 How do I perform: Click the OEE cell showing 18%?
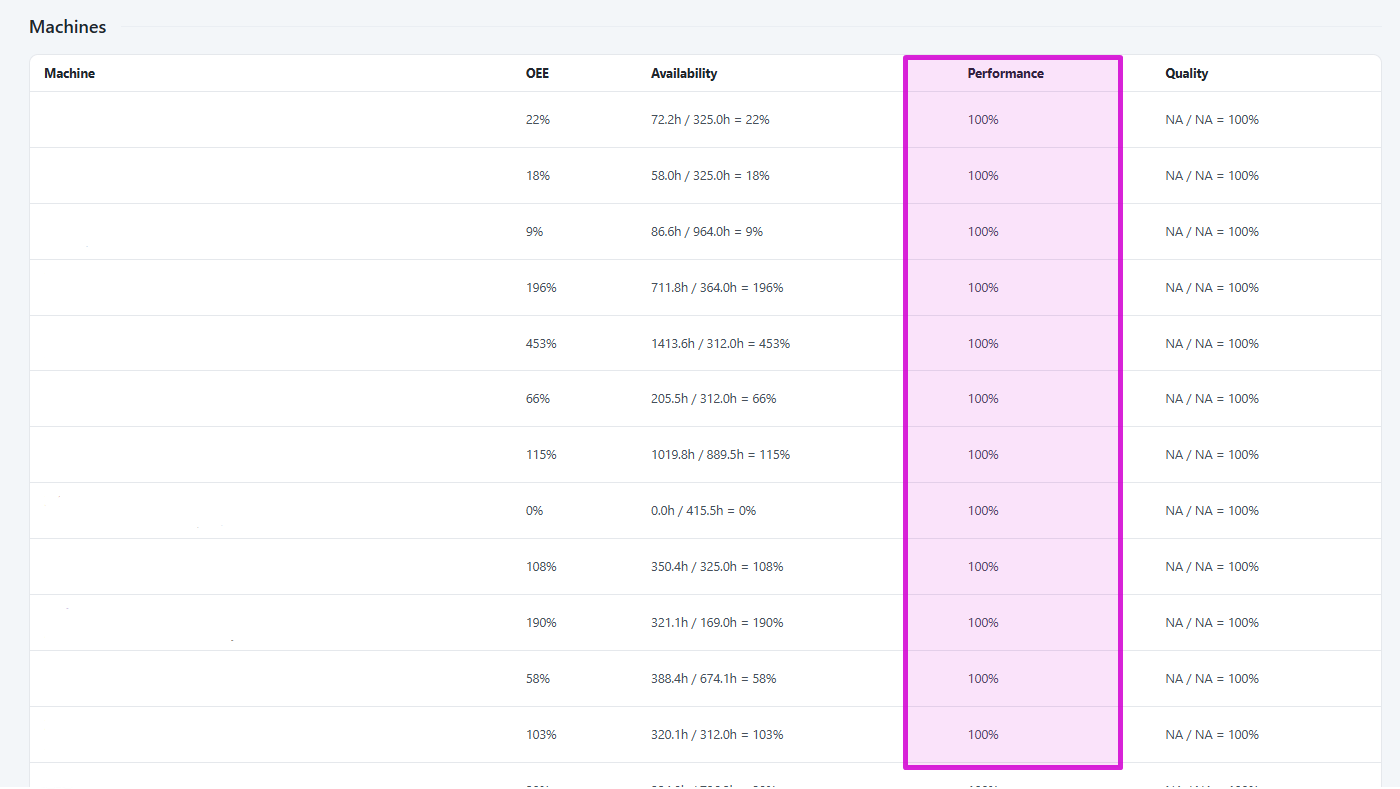click(538, 175)
